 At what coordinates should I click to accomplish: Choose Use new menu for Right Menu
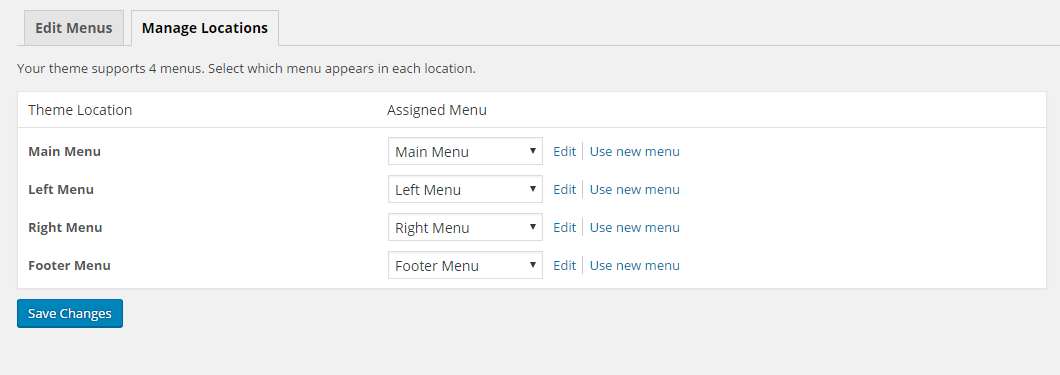(x=635, y=227)
